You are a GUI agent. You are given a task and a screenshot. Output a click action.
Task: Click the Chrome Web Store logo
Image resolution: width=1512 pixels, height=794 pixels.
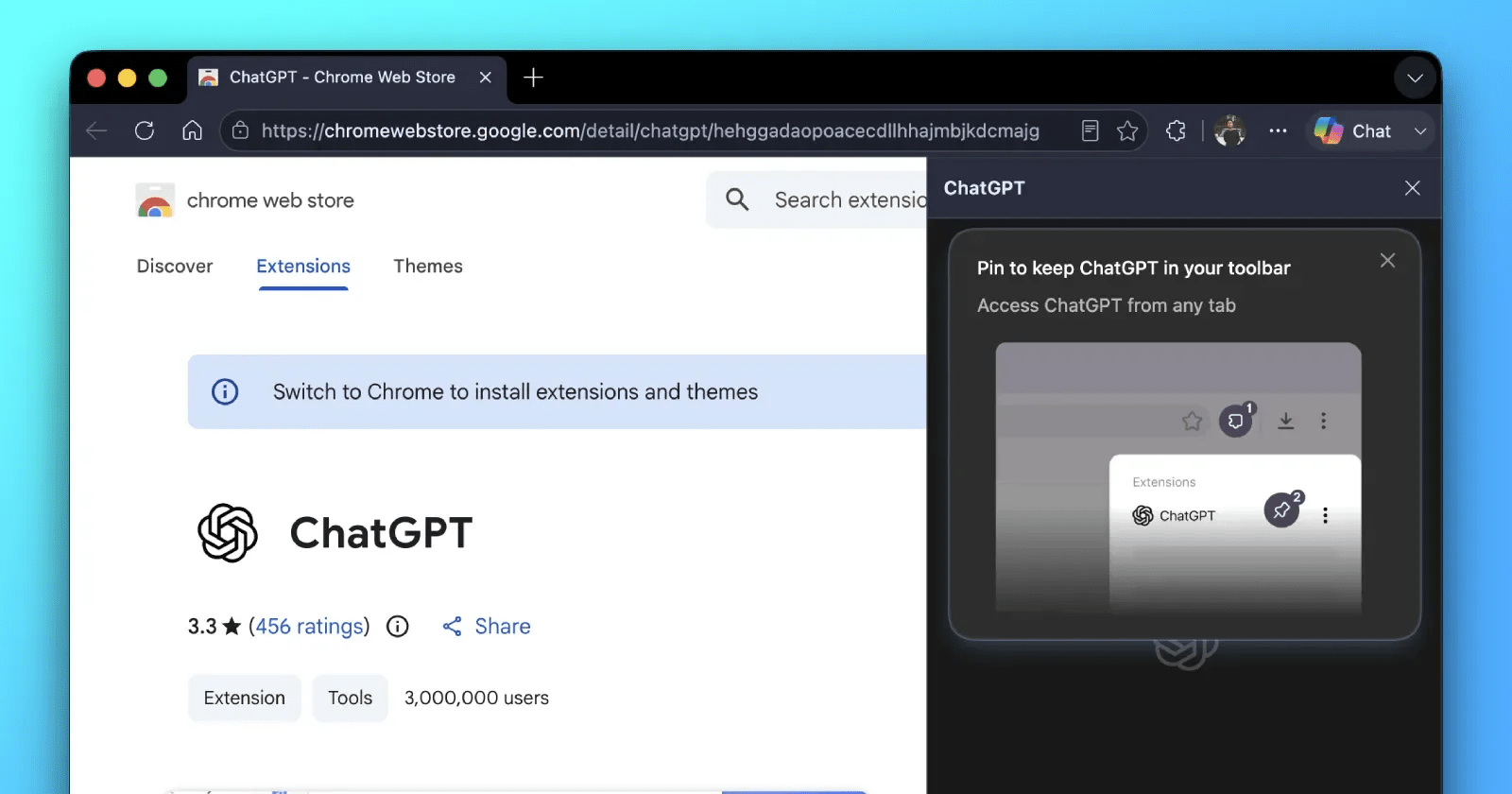(155, 200)
